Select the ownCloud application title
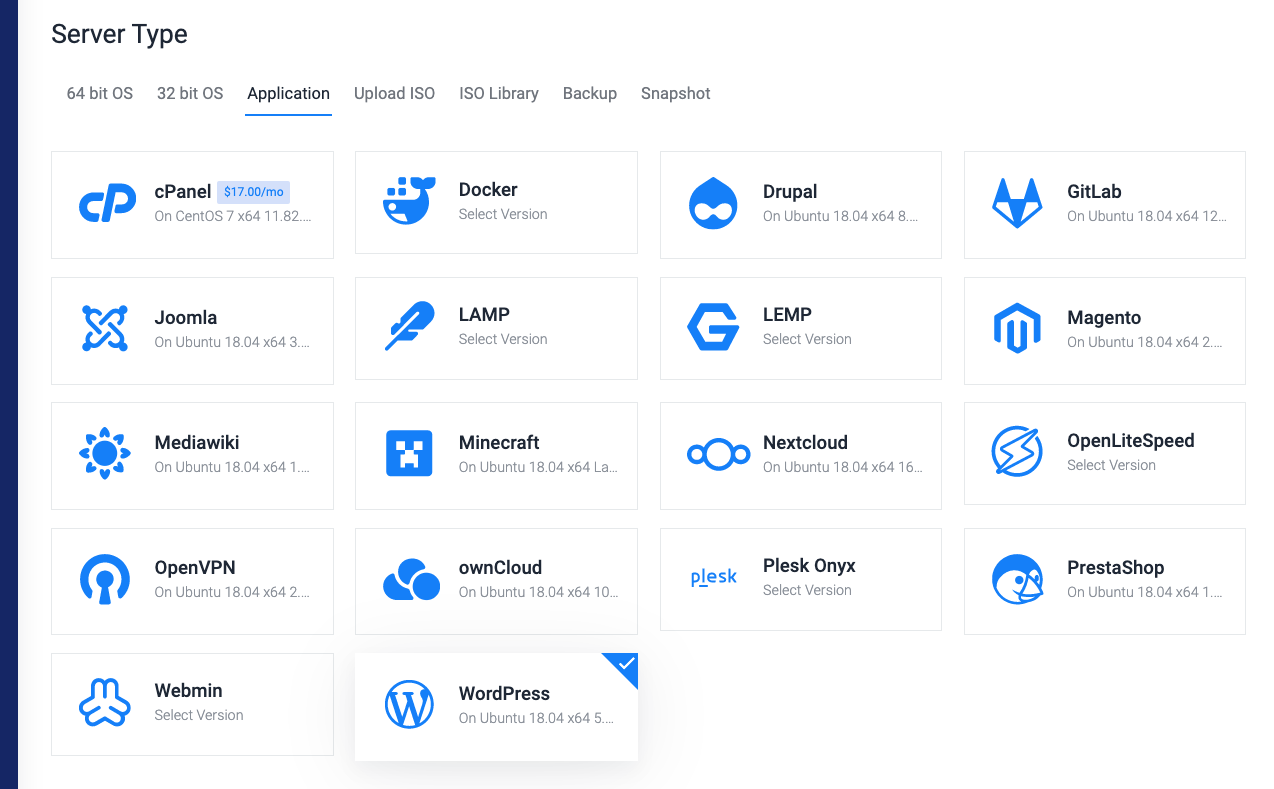This screenshot has width=1274, height=789. tap(500, 567)
